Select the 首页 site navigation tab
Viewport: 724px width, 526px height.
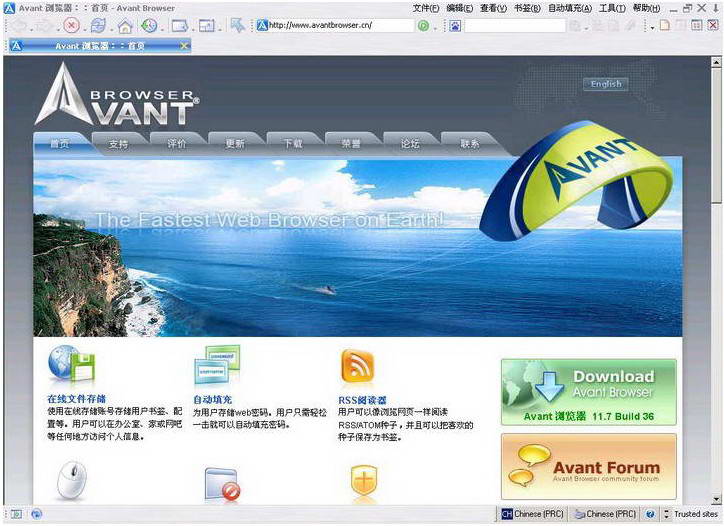(61, 144)
